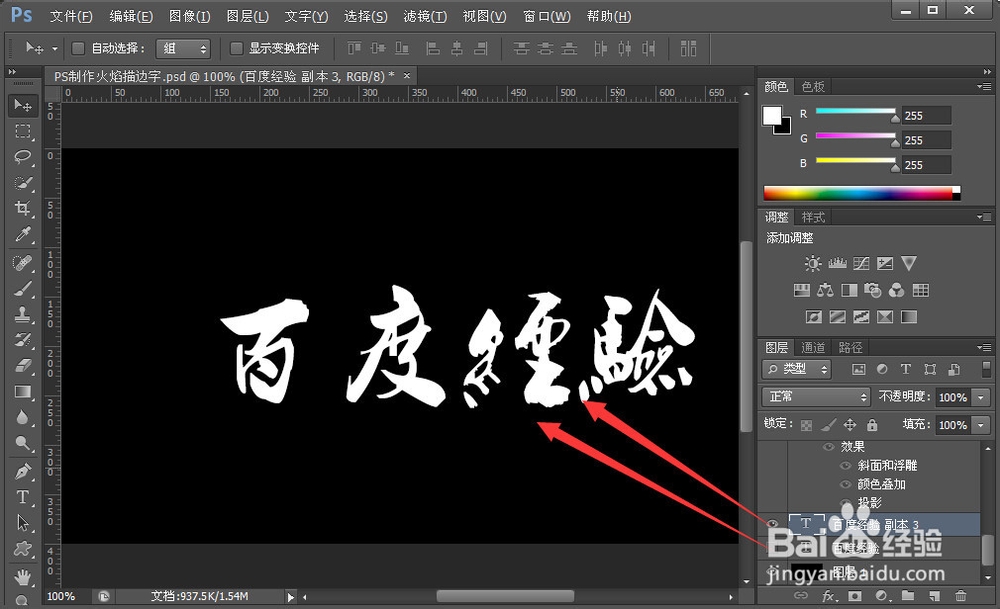Select the Hand tool
The height and width of the screenshot is (609, 1000).
click(23, 578)
